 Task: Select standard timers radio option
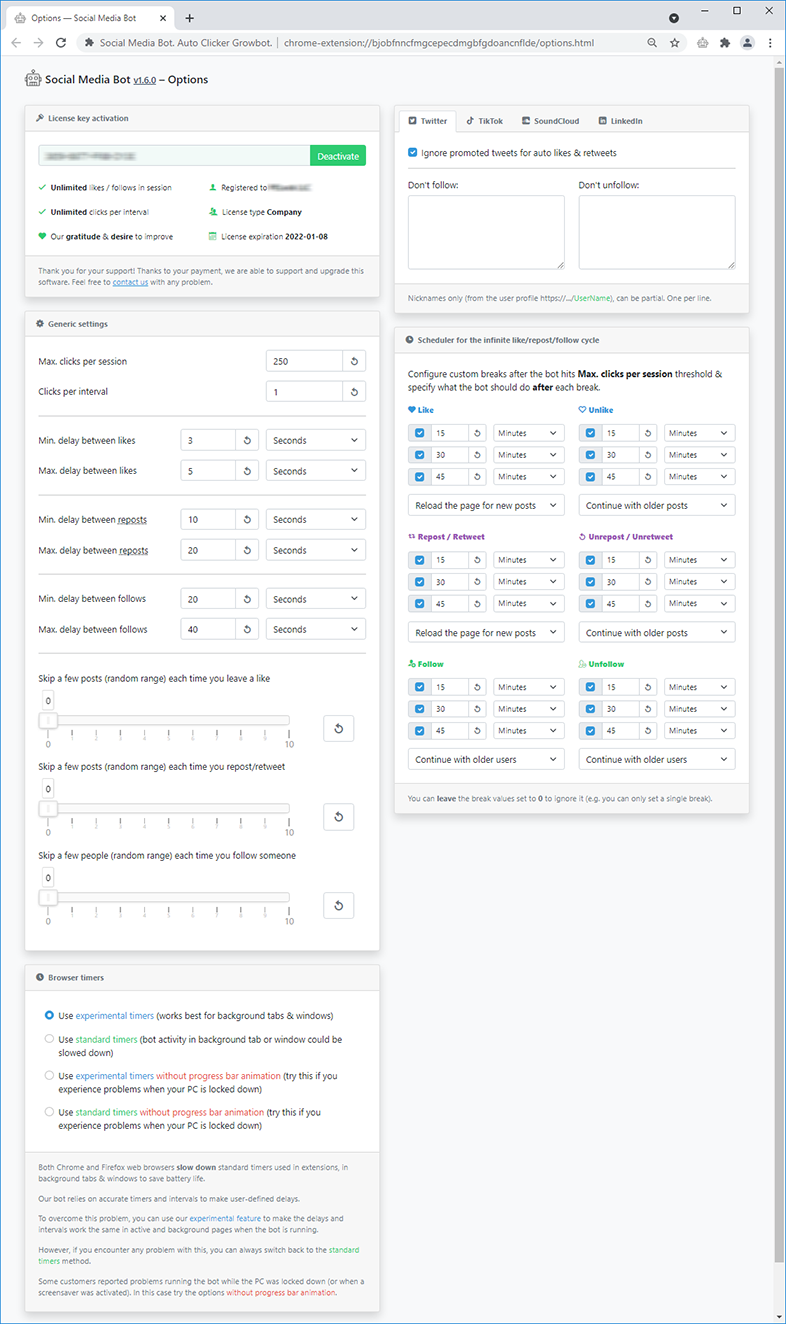[49, 1039]
